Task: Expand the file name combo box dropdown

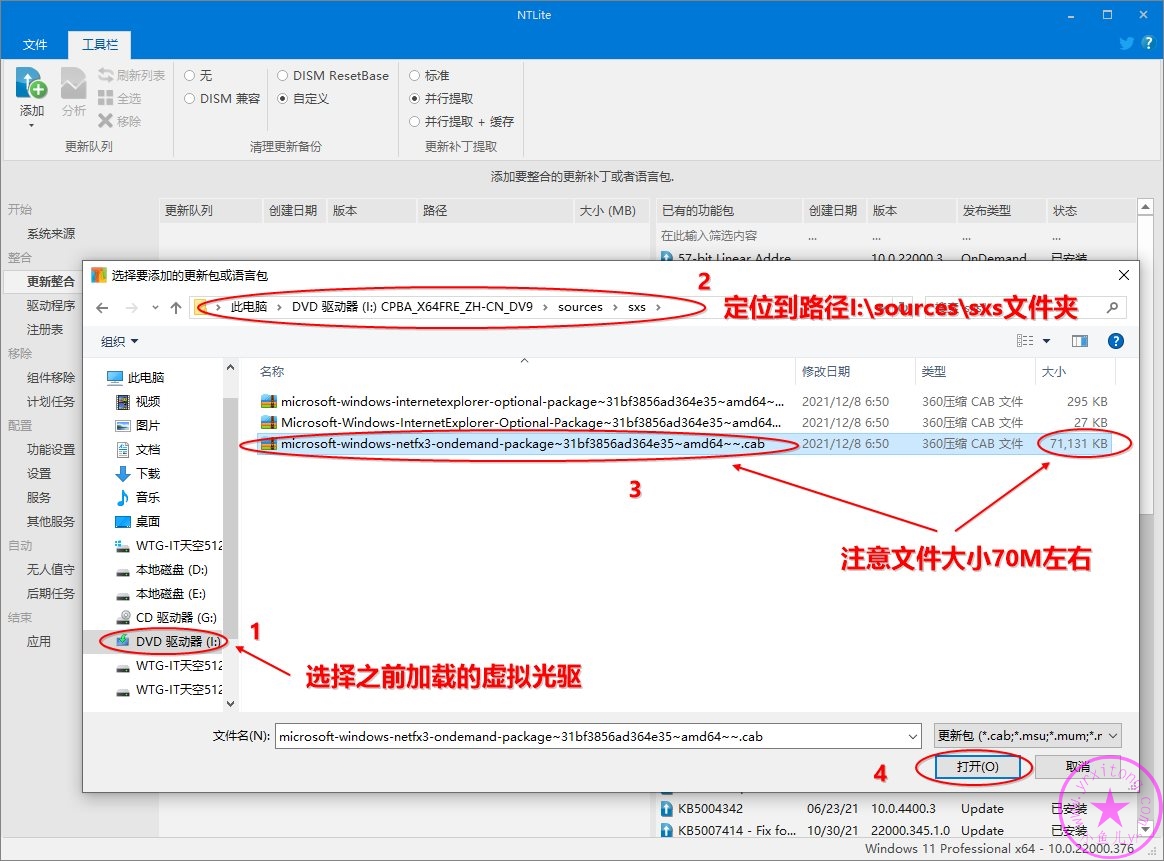Action: [912, 736]
